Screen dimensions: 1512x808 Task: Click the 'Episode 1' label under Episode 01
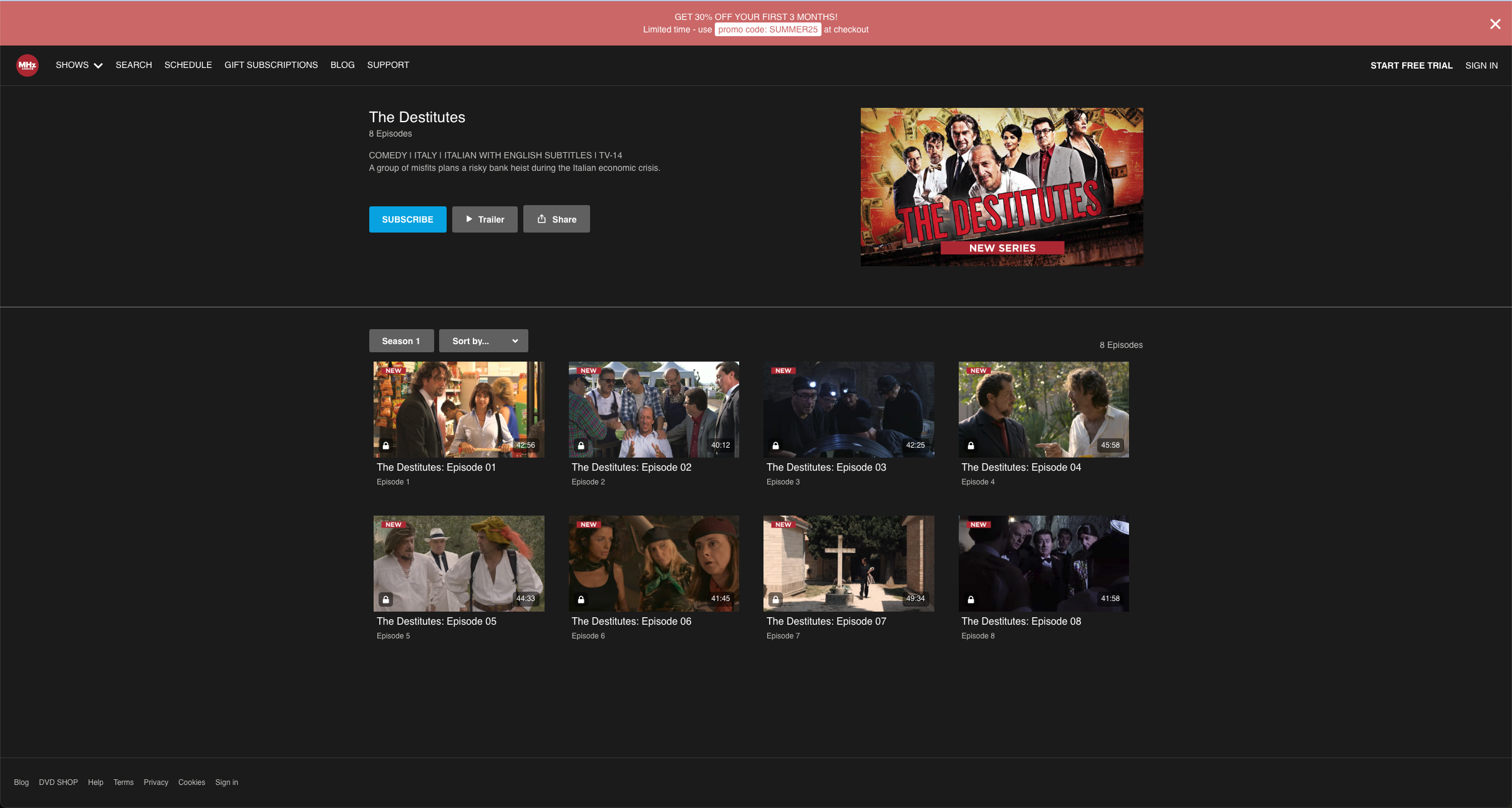(x=393, y=482)
